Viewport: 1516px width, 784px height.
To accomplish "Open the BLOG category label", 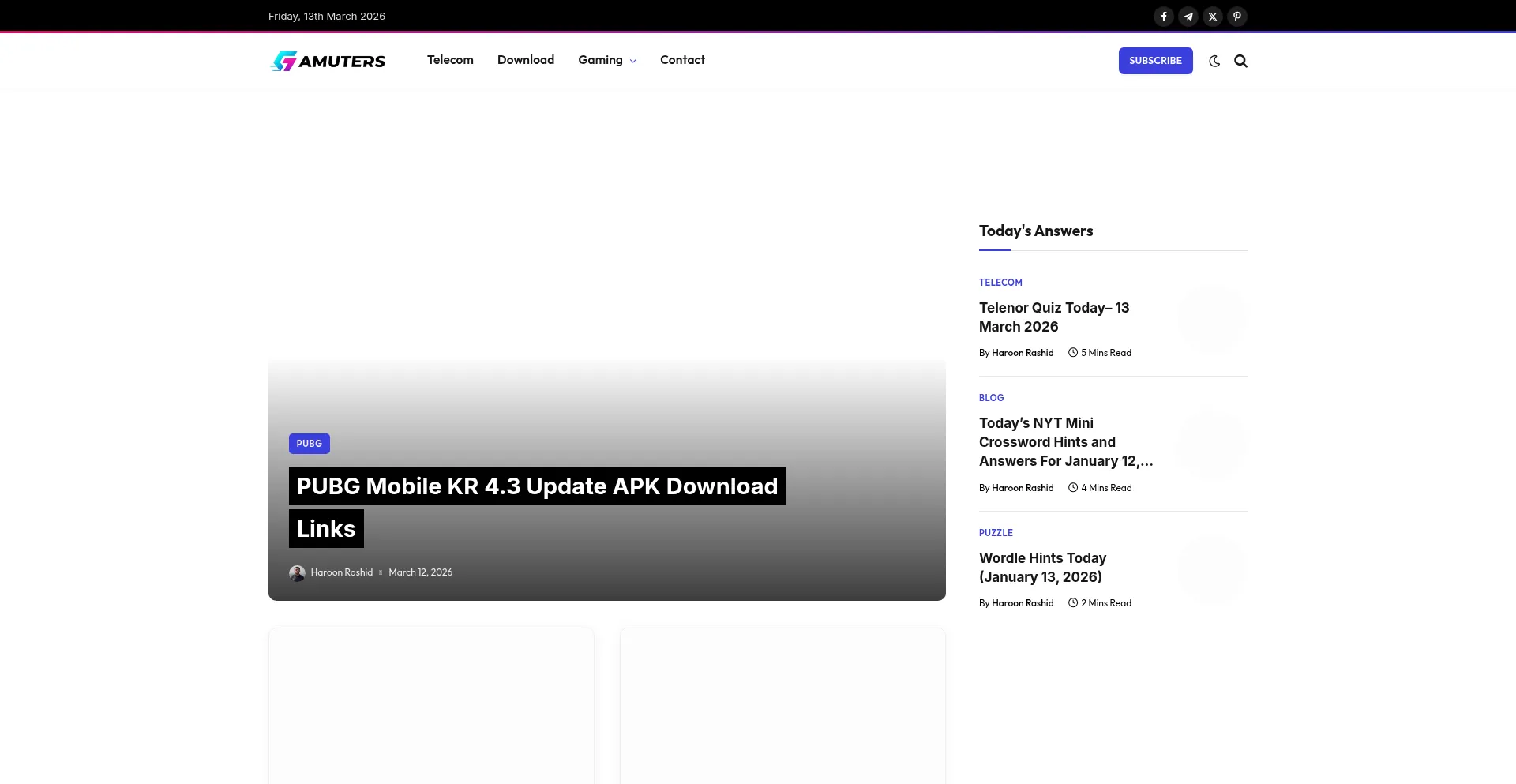I will [991, 398].
